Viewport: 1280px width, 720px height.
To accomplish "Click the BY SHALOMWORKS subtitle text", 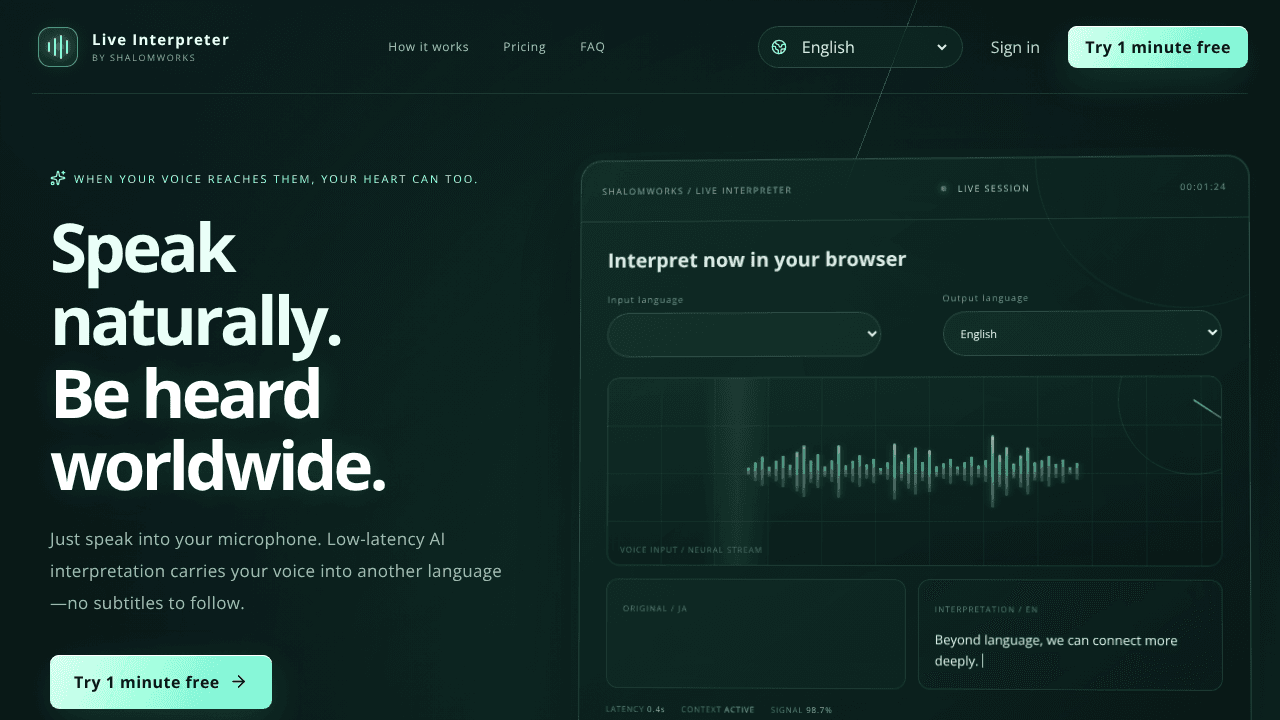I will tap(144, 58).
